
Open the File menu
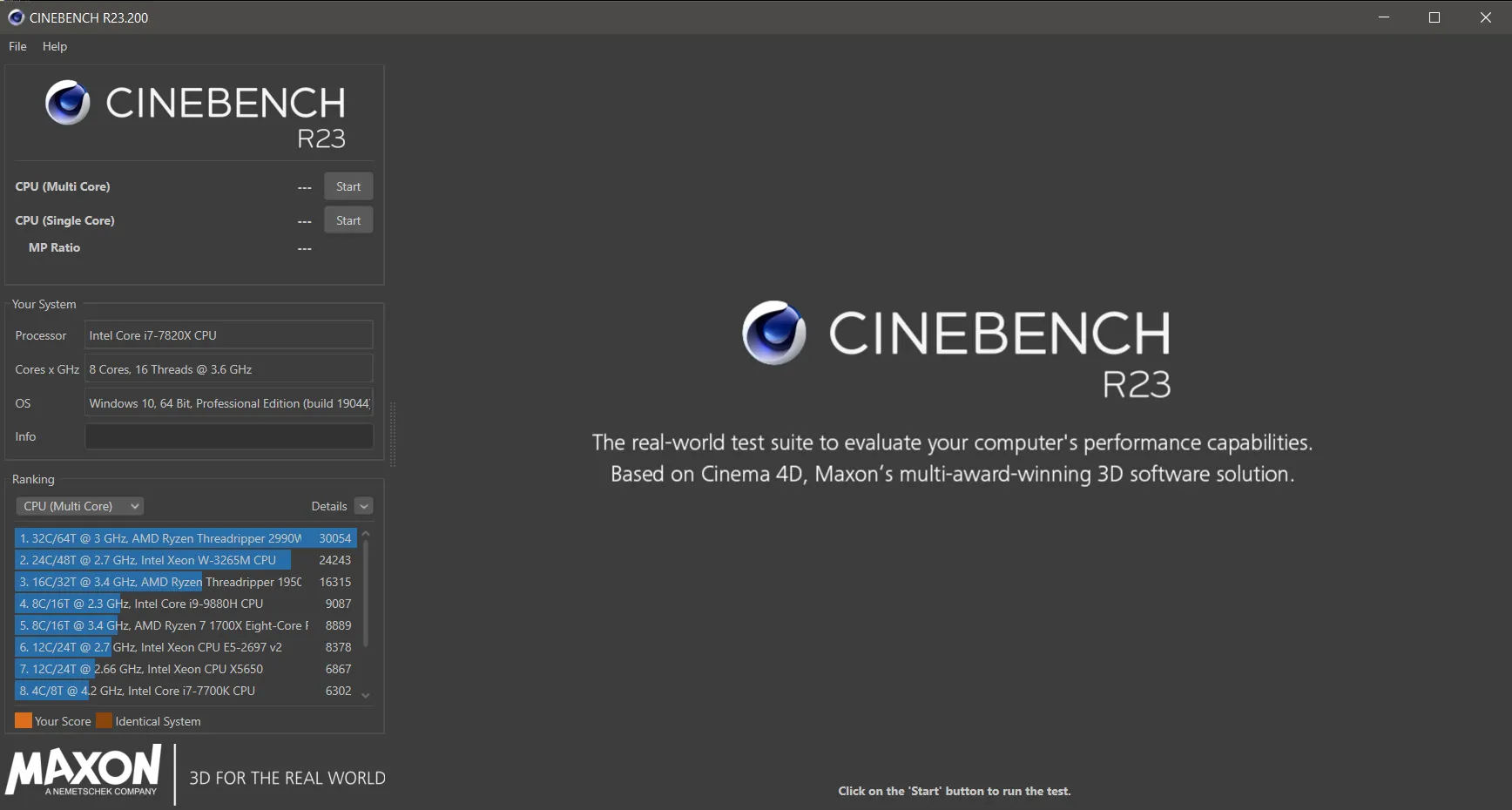(x=17, y=46)
